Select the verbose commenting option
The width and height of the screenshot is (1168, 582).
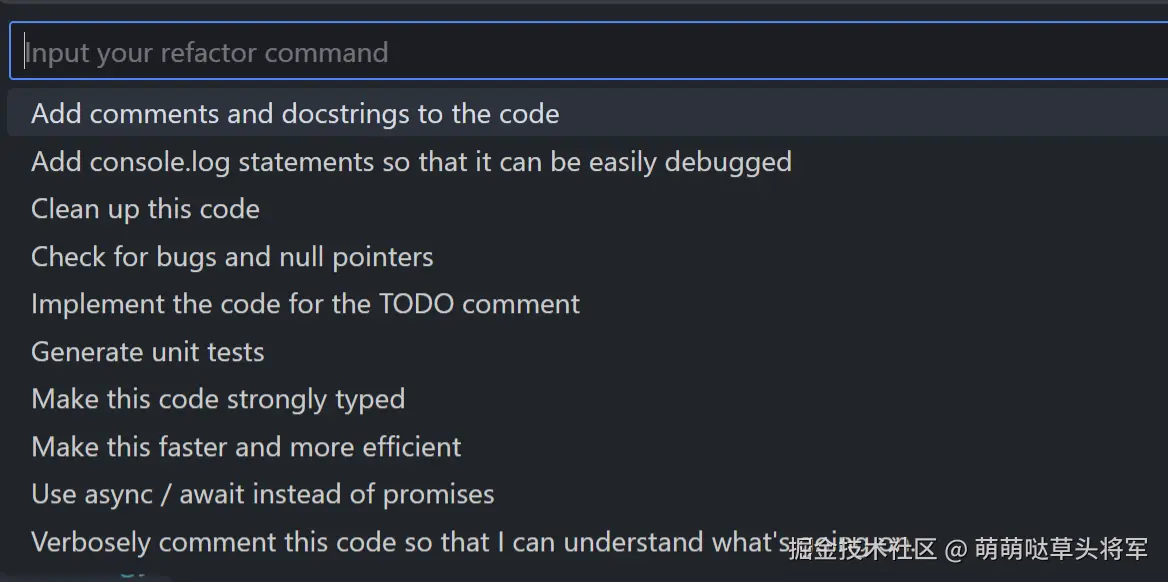pyautogui.click(x=400, y=541)
